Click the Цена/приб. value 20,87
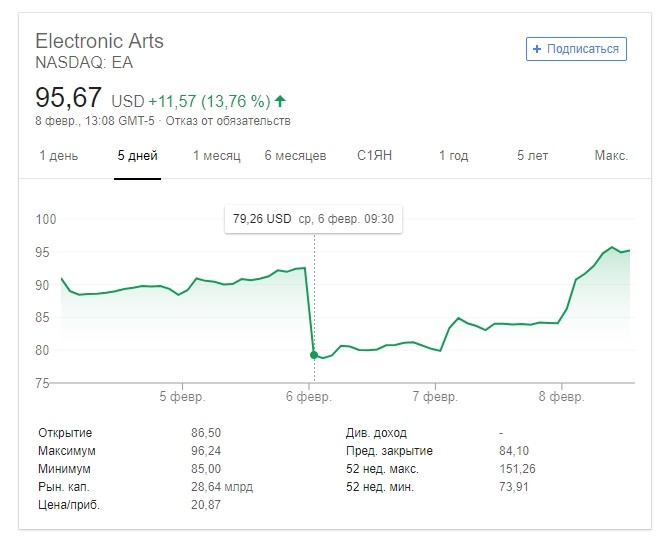The image size is (671, 538). point(206,505)
